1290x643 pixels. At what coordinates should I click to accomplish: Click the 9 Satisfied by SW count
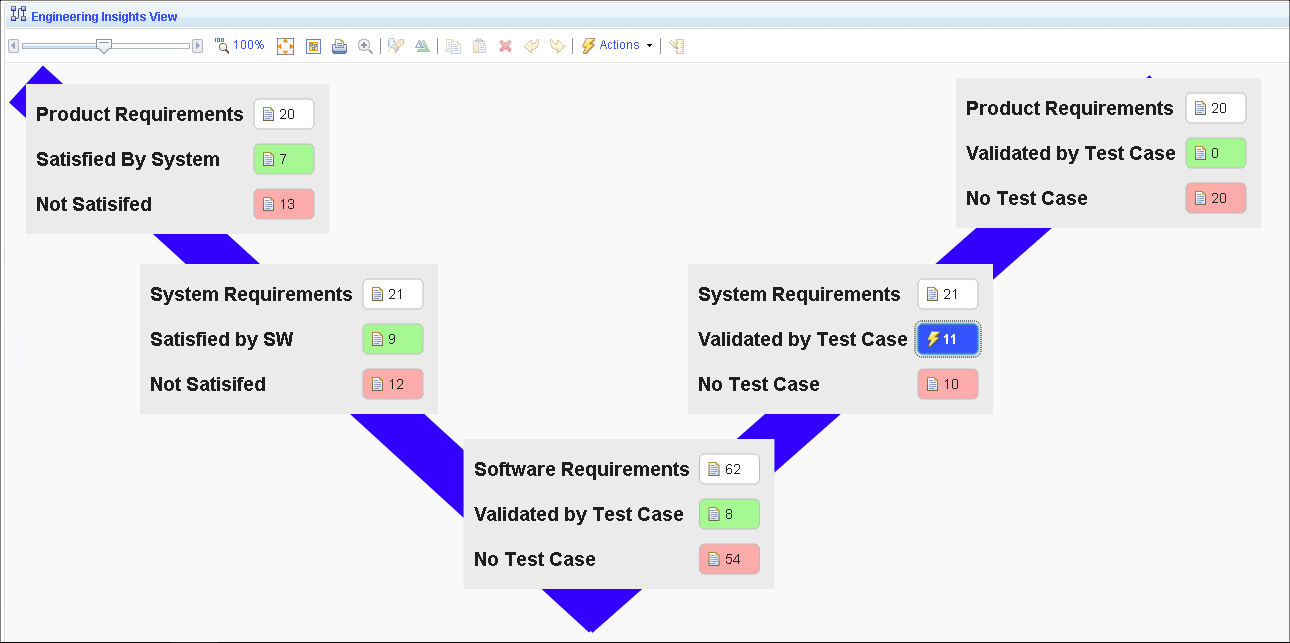[392, 339]
